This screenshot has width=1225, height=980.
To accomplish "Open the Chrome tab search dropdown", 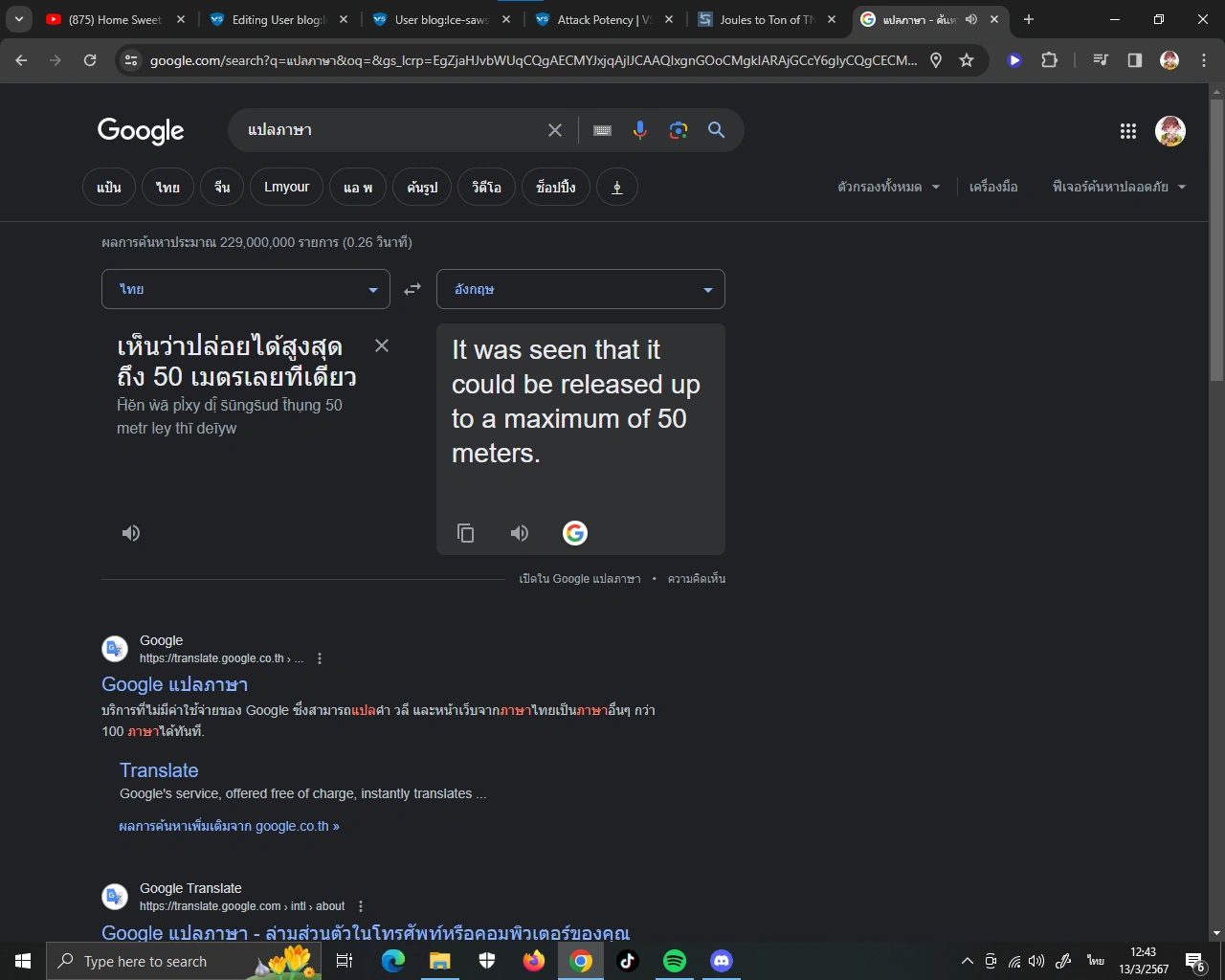I will (x=19, y=19).
